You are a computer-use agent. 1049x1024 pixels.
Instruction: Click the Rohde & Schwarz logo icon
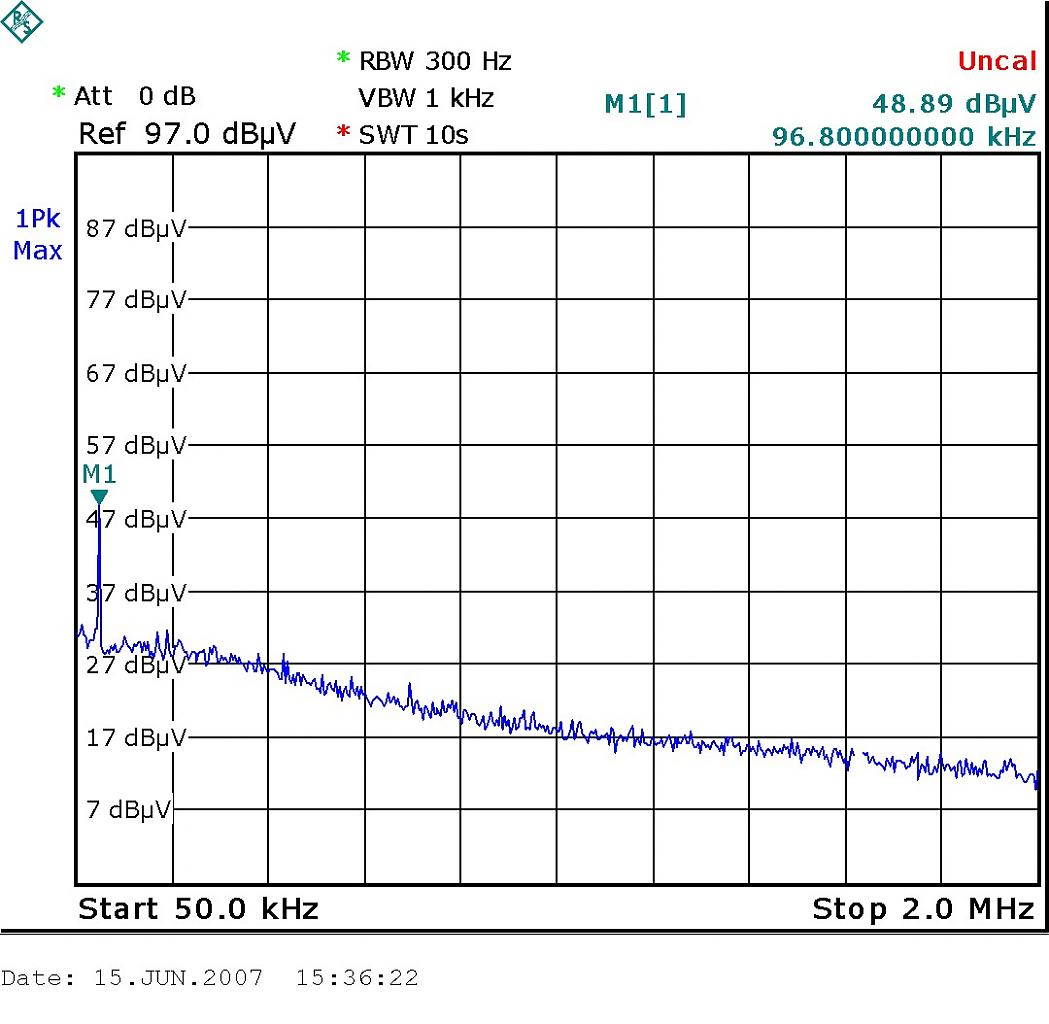coord(21,21)
